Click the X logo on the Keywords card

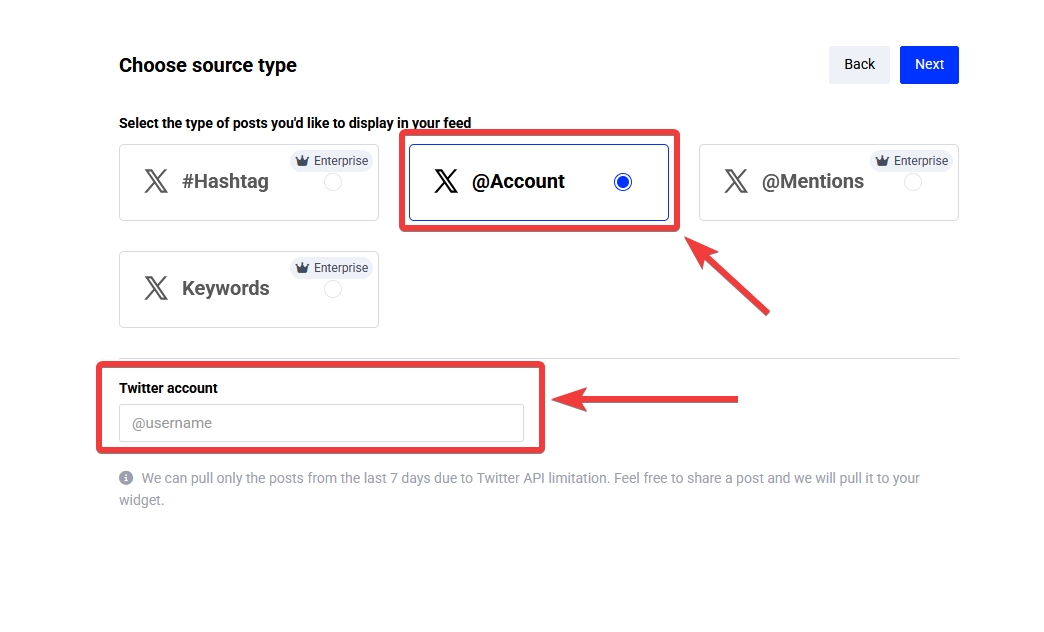pos(156,288)
